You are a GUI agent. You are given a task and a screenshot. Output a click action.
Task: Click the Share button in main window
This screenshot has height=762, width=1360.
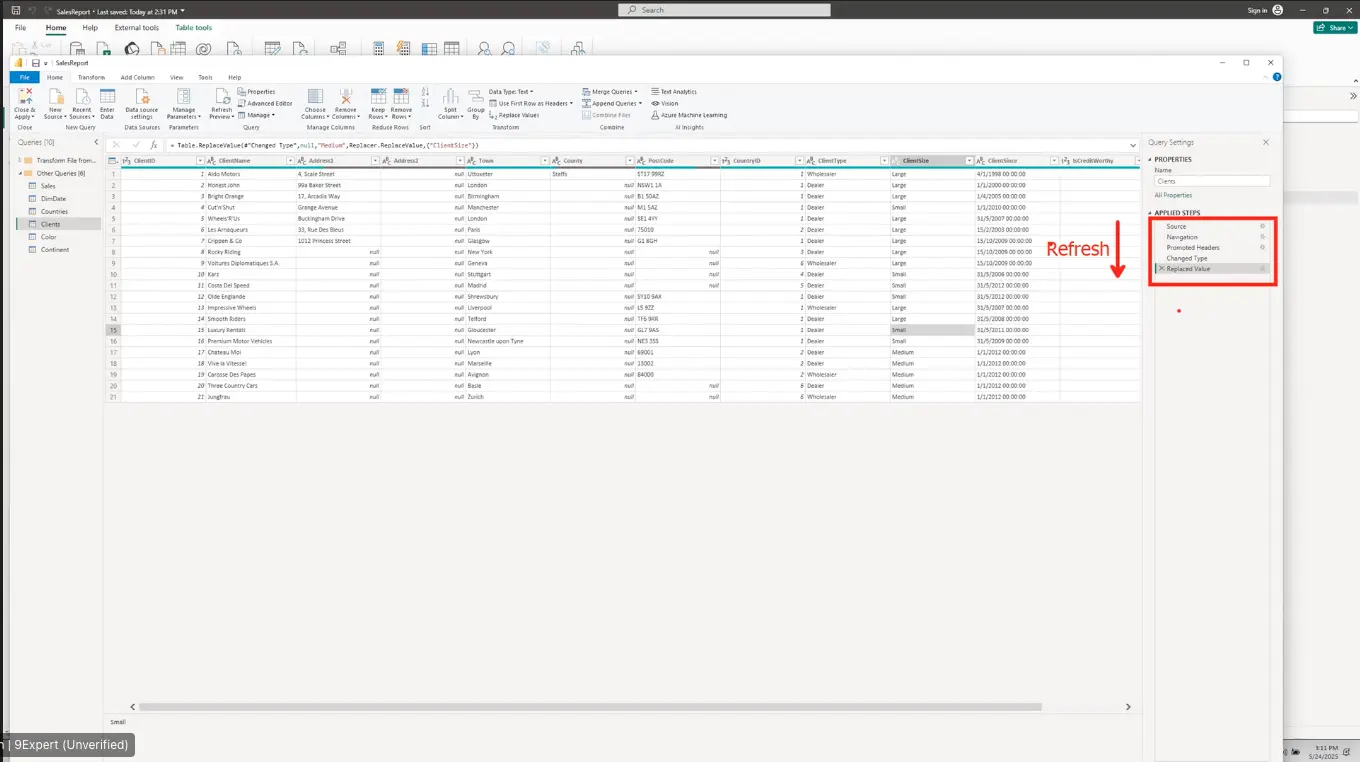point(1335,28)
